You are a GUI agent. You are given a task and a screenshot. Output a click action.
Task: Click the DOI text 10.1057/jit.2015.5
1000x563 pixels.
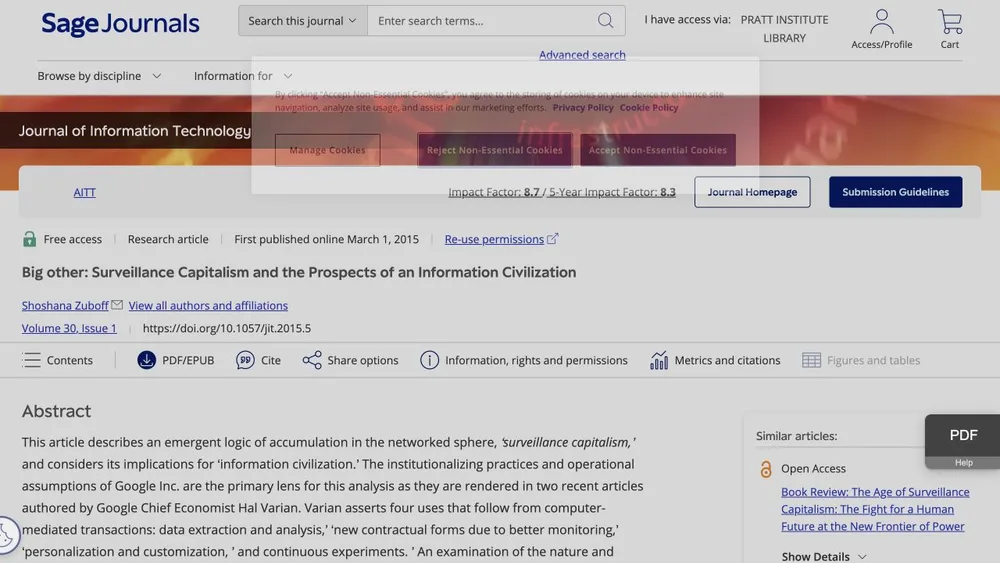click(227, 328)
